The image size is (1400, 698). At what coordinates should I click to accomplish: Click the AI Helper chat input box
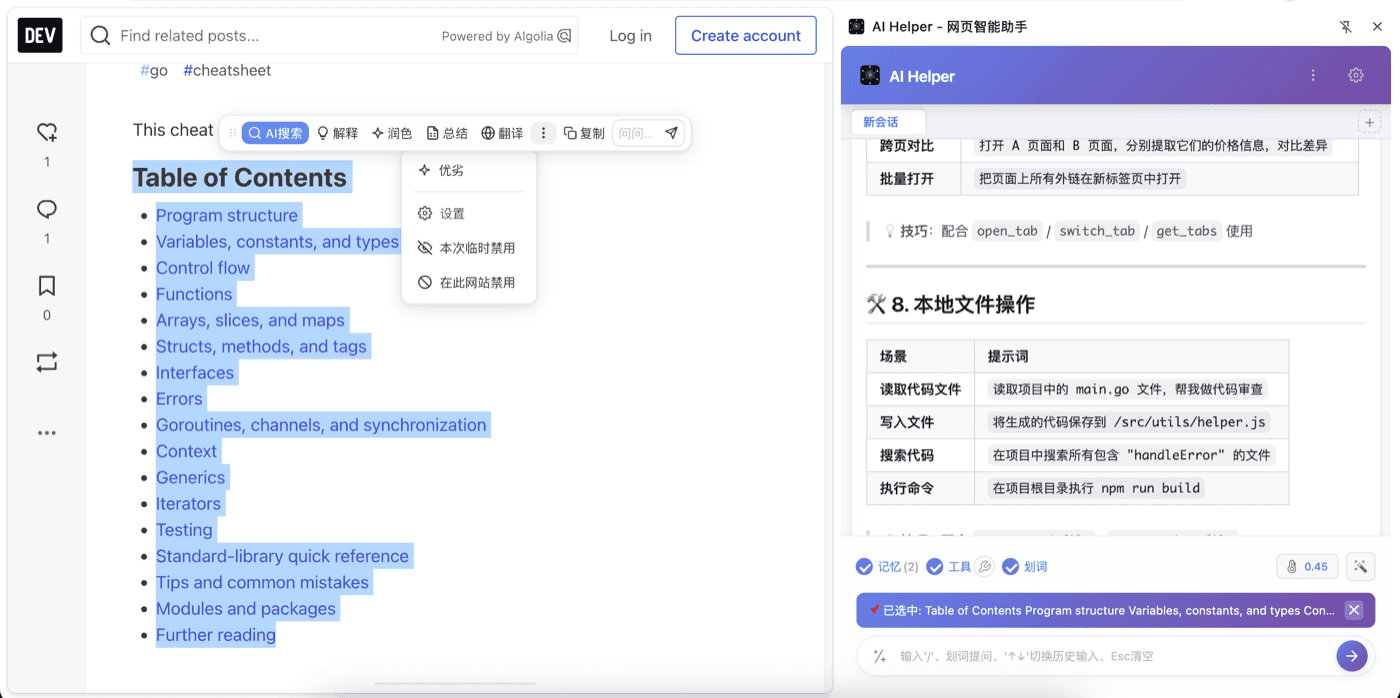tap(1113, 656)
